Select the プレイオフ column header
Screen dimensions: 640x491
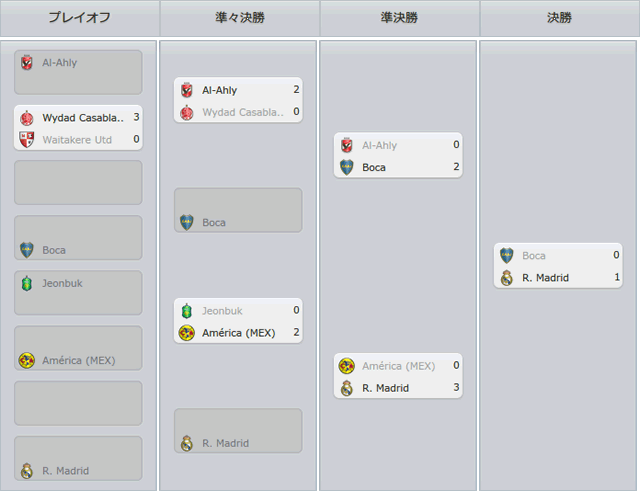coord(80,18)
